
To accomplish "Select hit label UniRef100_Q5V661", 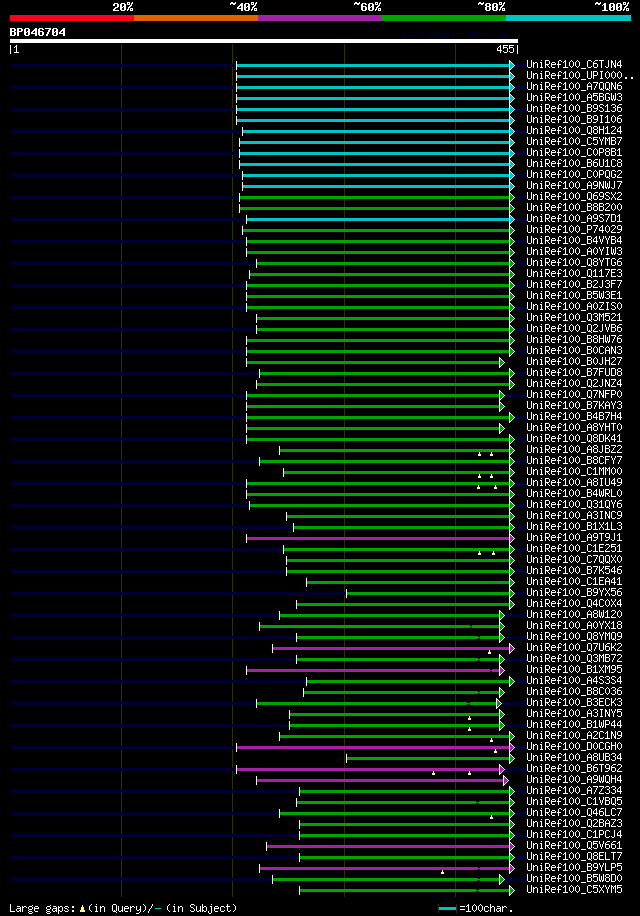I will point(574,846).
